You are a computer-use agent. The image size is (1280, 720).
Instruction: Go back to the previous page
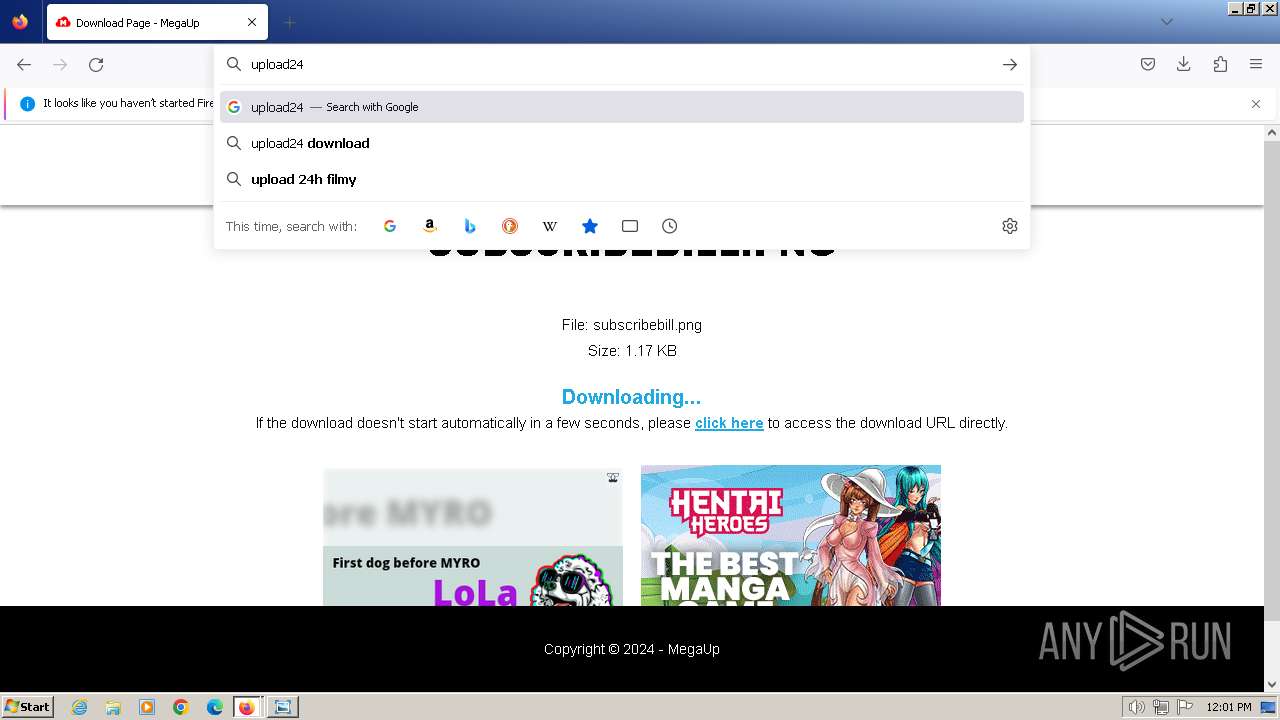(24, 64)
